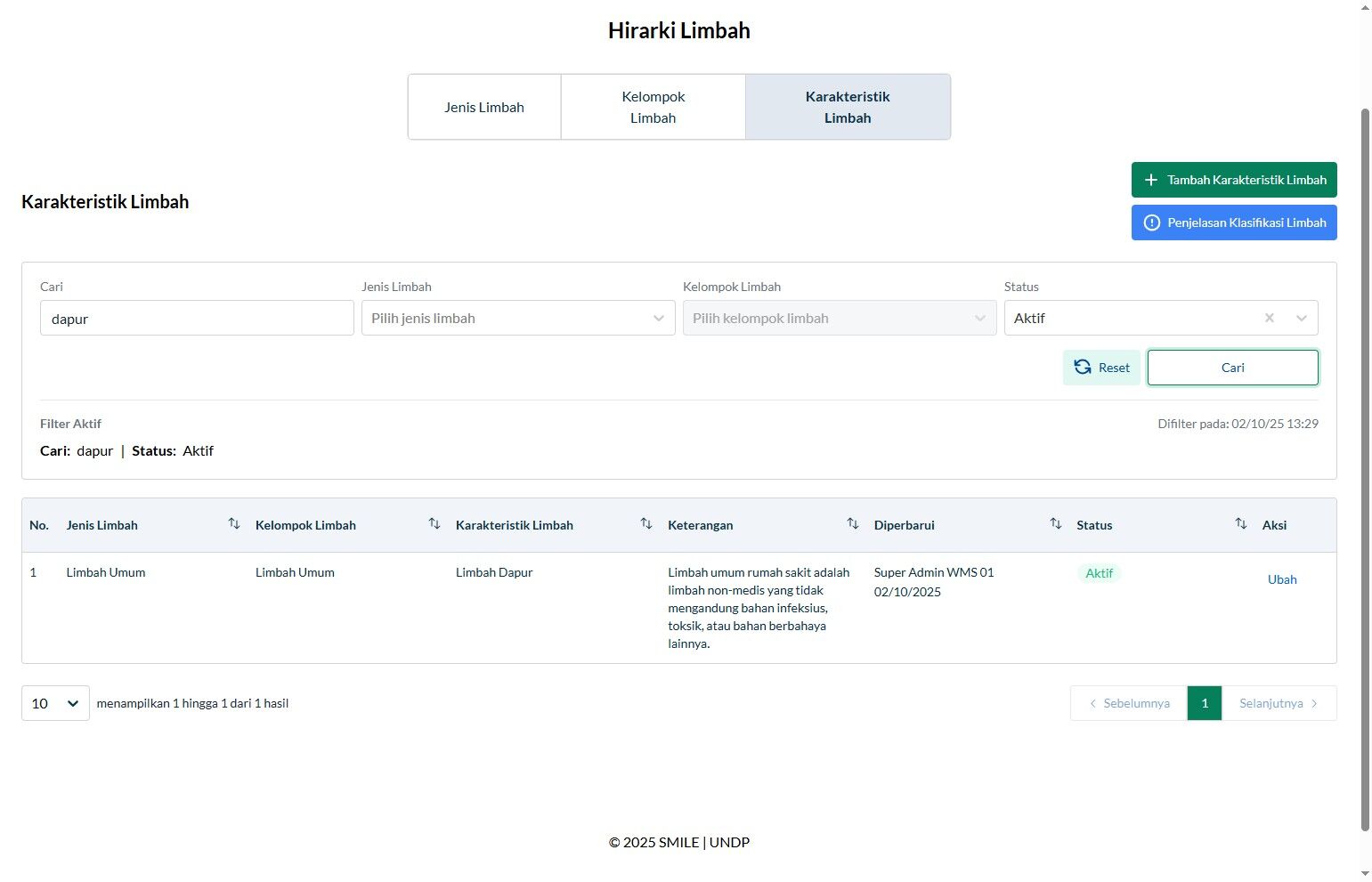Sort by Kelompok Limbah column arrows
The height and width of the screenshot is (882, 1372).
tap(434, 523)
